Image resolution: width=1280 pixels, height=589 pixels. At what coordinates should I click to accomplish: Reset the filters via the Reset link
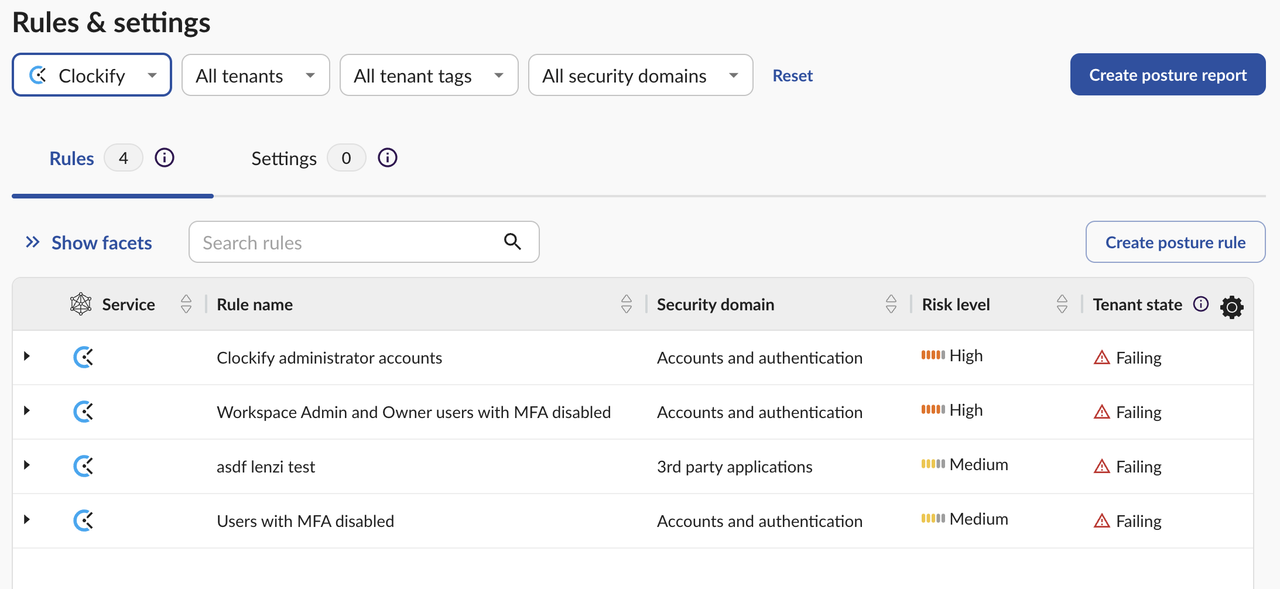point(792,75)
